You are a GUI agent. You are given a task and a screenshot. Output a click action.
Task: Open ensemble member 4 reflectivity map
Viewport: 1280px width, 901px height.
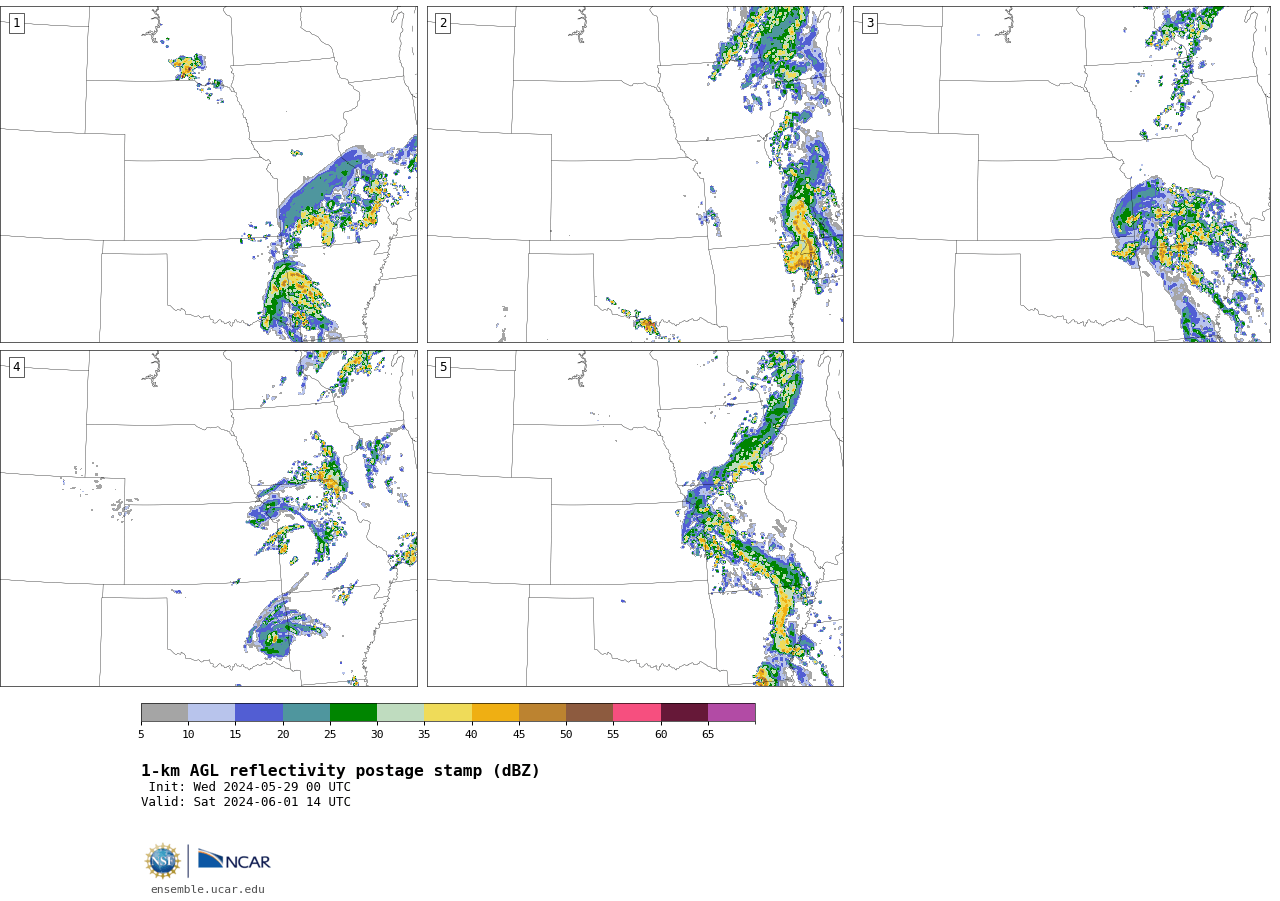tap(209, 518)
